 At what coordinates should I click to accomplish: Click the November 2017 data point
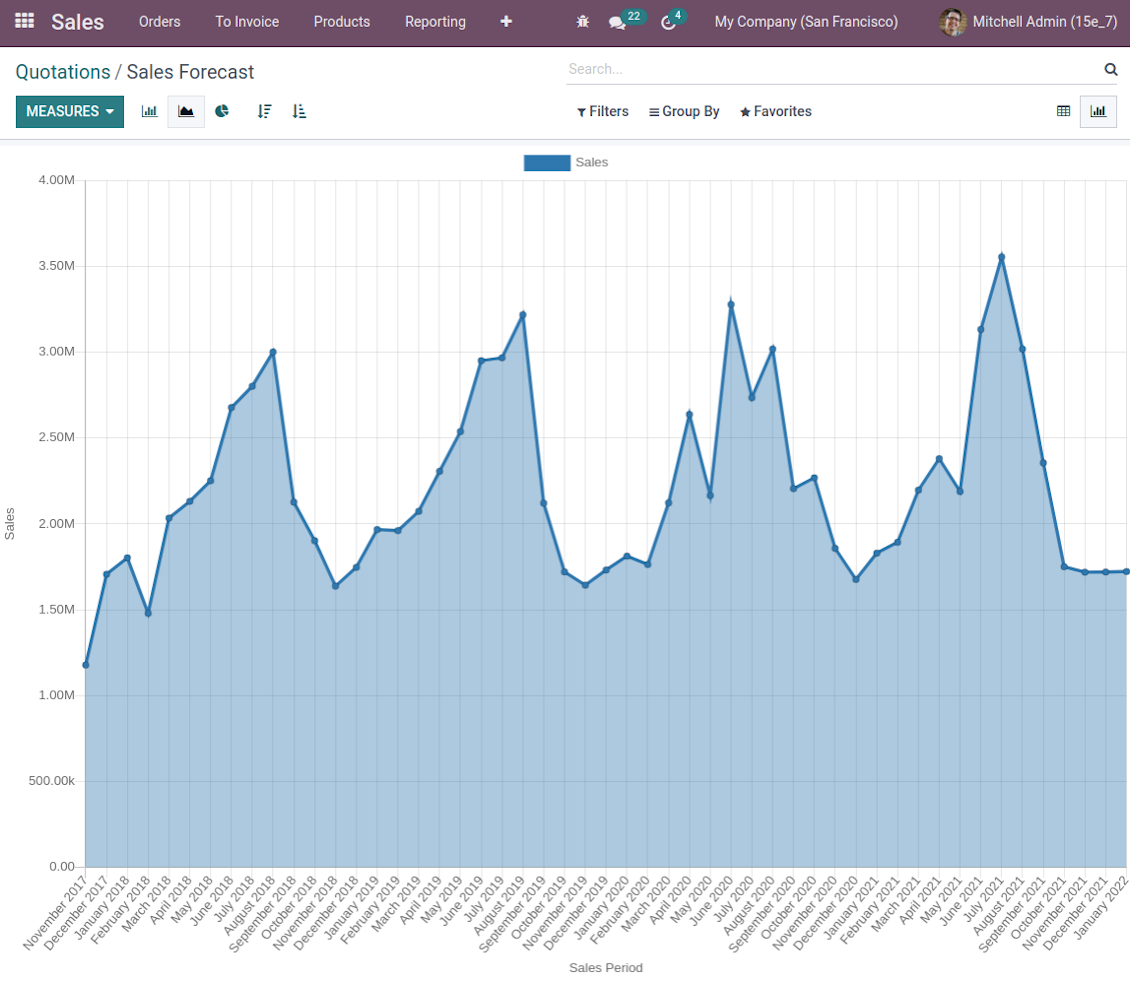[86, 665]
